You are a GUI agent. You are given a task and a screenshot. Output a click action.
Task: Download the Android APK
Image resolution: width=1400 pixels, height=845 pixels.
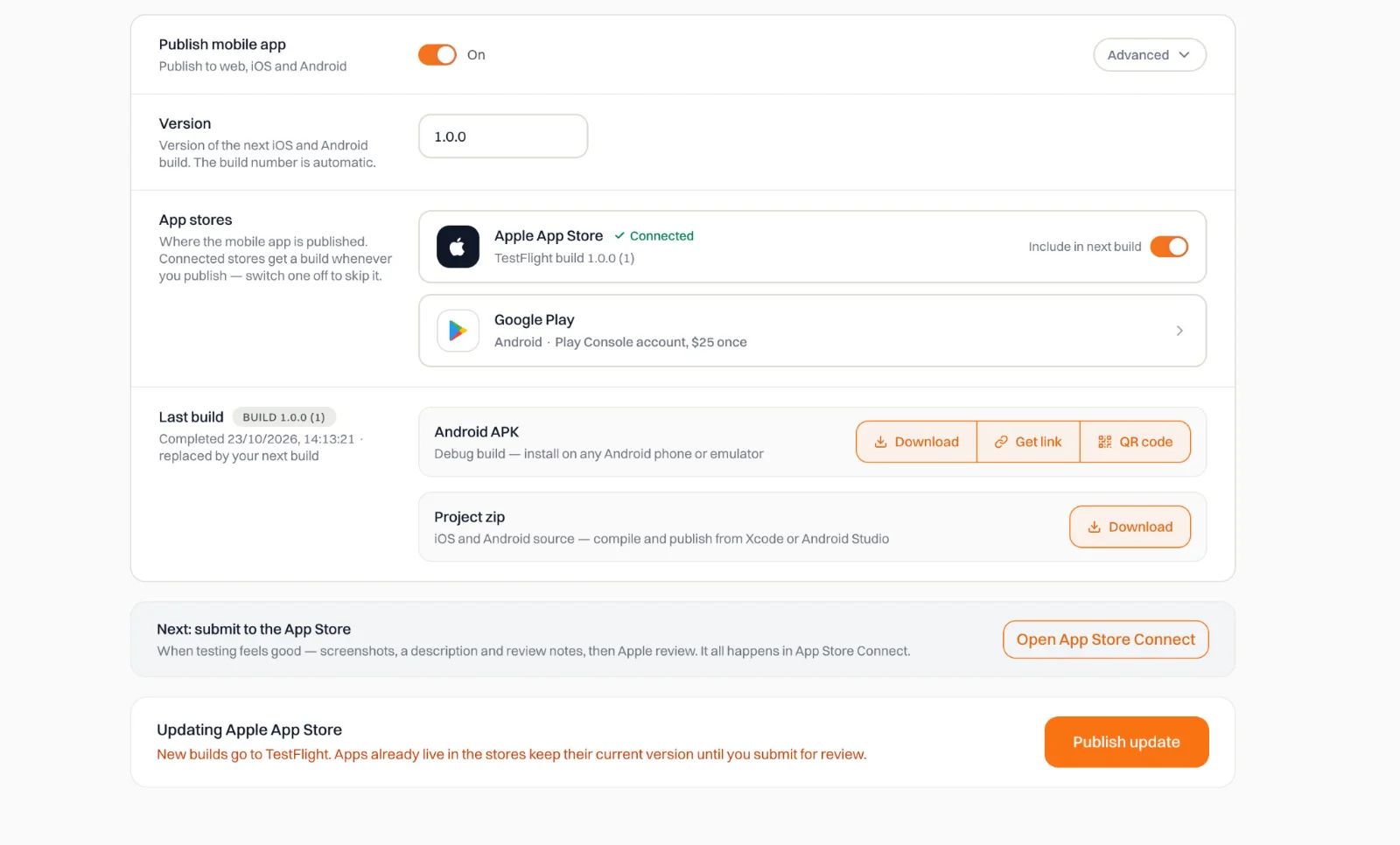[916, 442]
